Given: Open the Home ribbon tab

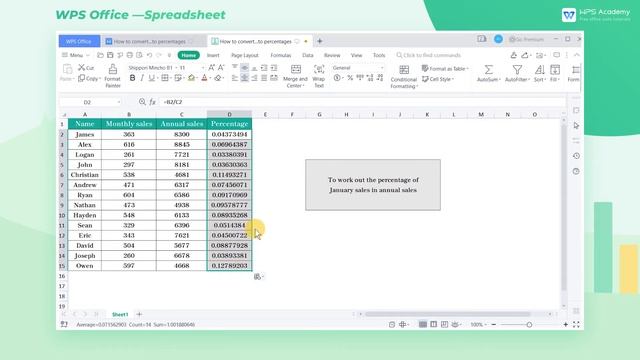Looking at the screenshot, I should 189,55.
